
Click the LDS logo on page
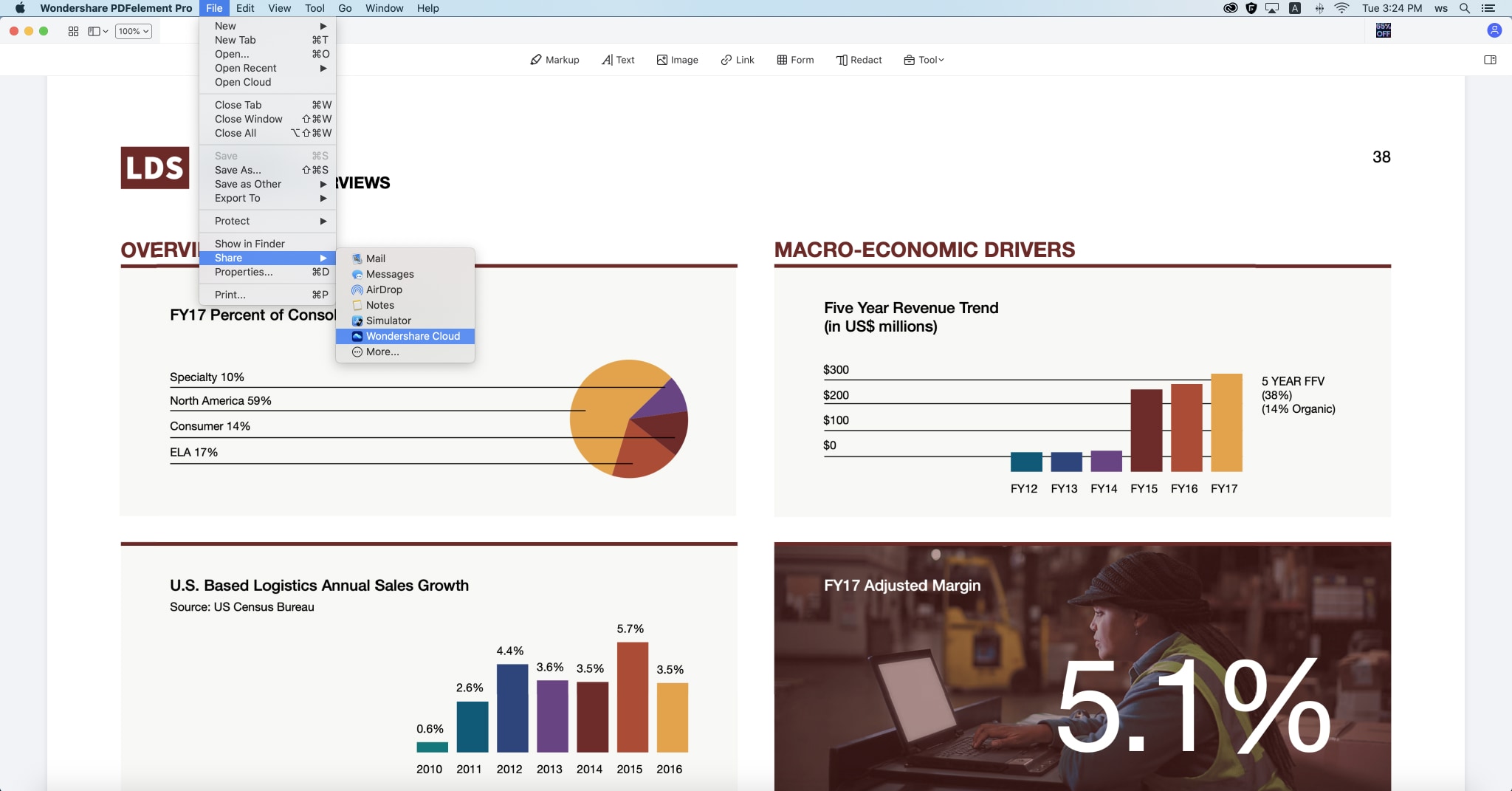[155, 168]
